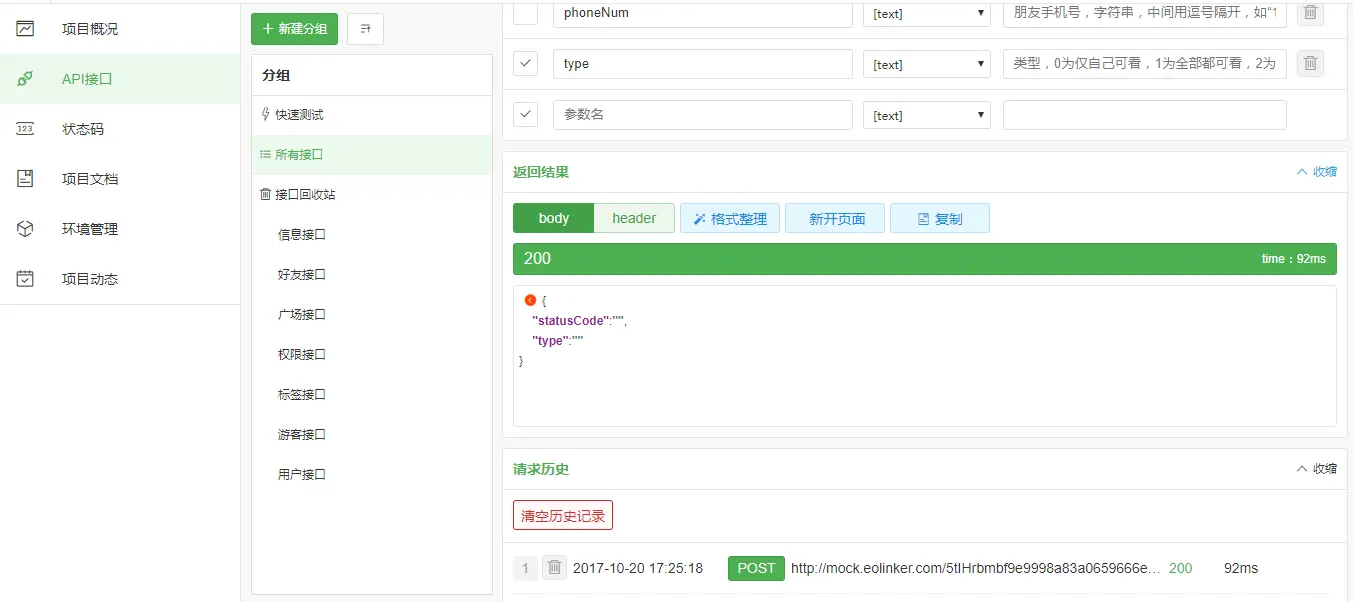Click the phoneNum parameter name field

click(702, 13)
